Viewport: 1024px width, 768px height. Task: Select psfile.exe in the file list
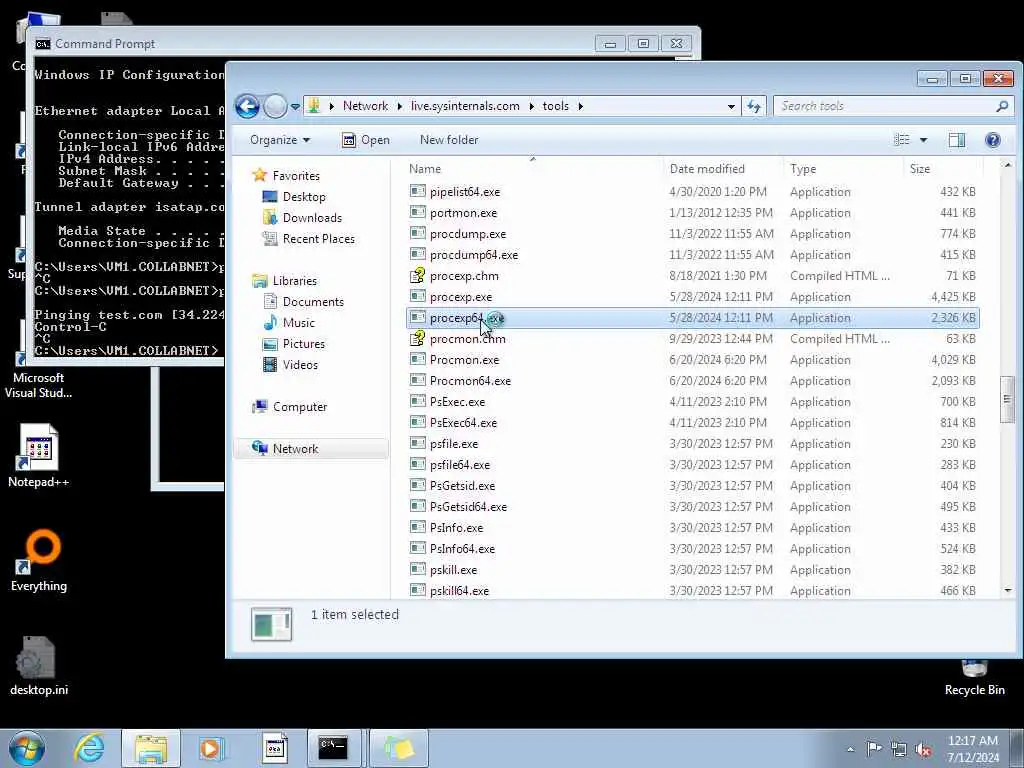(x=693, y=443)
